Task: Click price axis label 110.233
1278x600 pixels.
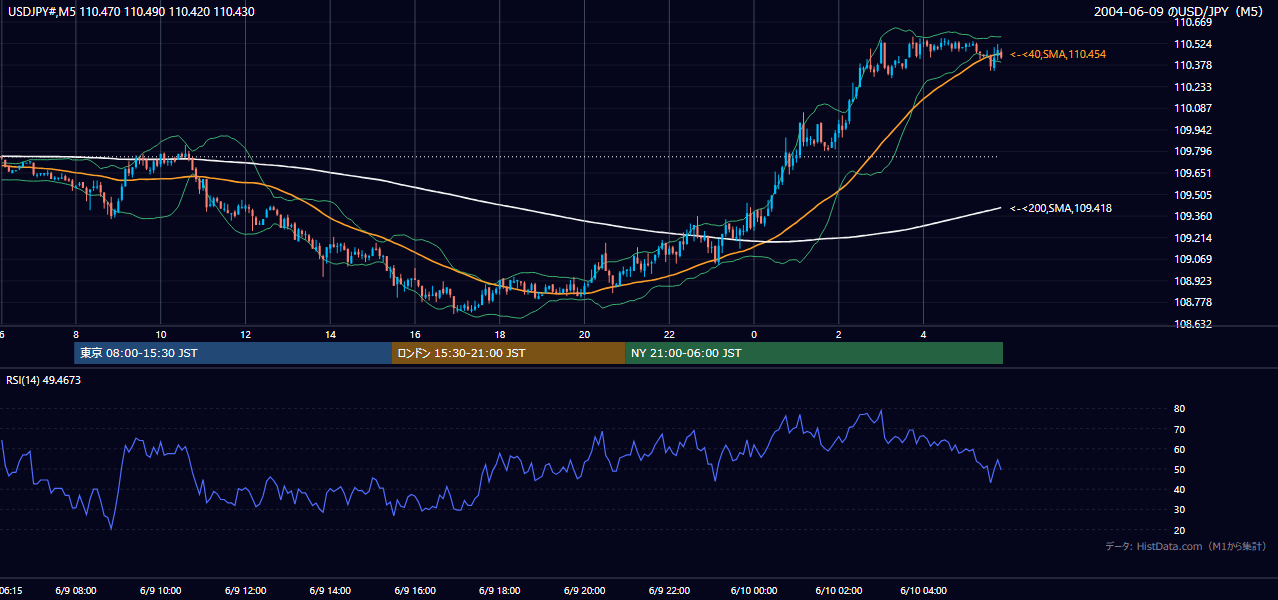Action: [1194, 87]
